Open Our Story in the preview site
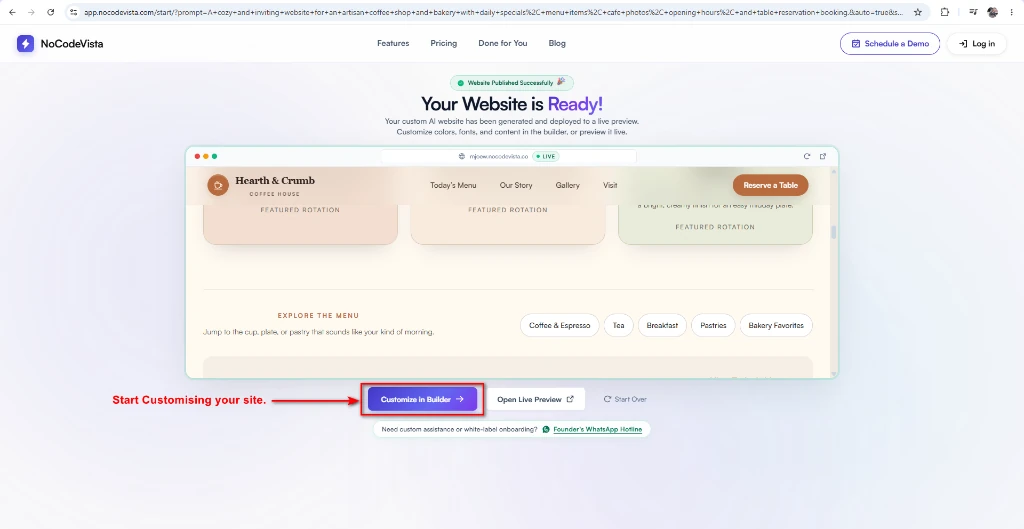Image resolution: width=1024 pixels, height=529 pixels. click(516, 185)
